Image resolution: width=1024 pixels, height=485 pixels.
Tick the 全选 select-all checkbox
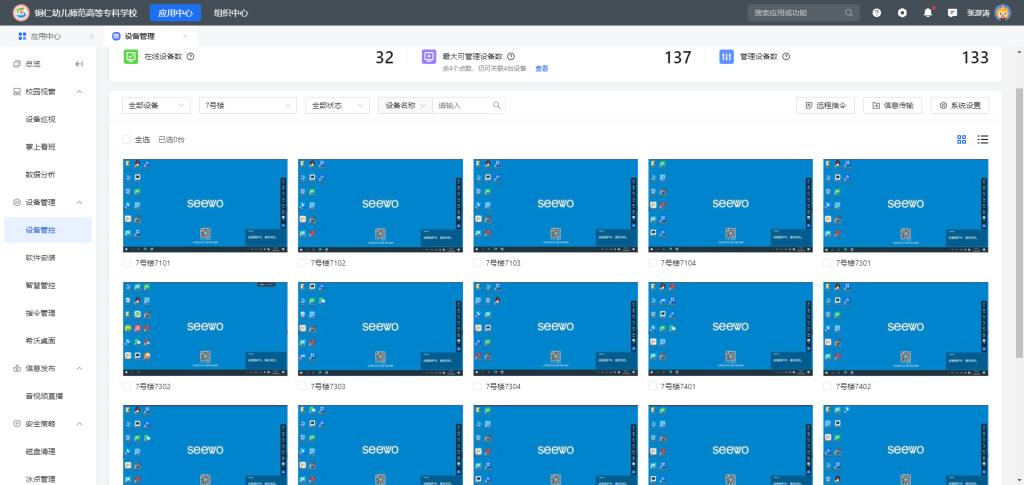127,140
